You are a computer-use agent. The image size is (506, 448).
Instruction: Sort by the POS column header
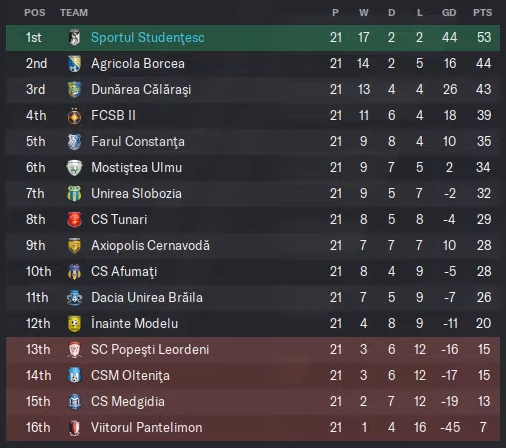35,13
